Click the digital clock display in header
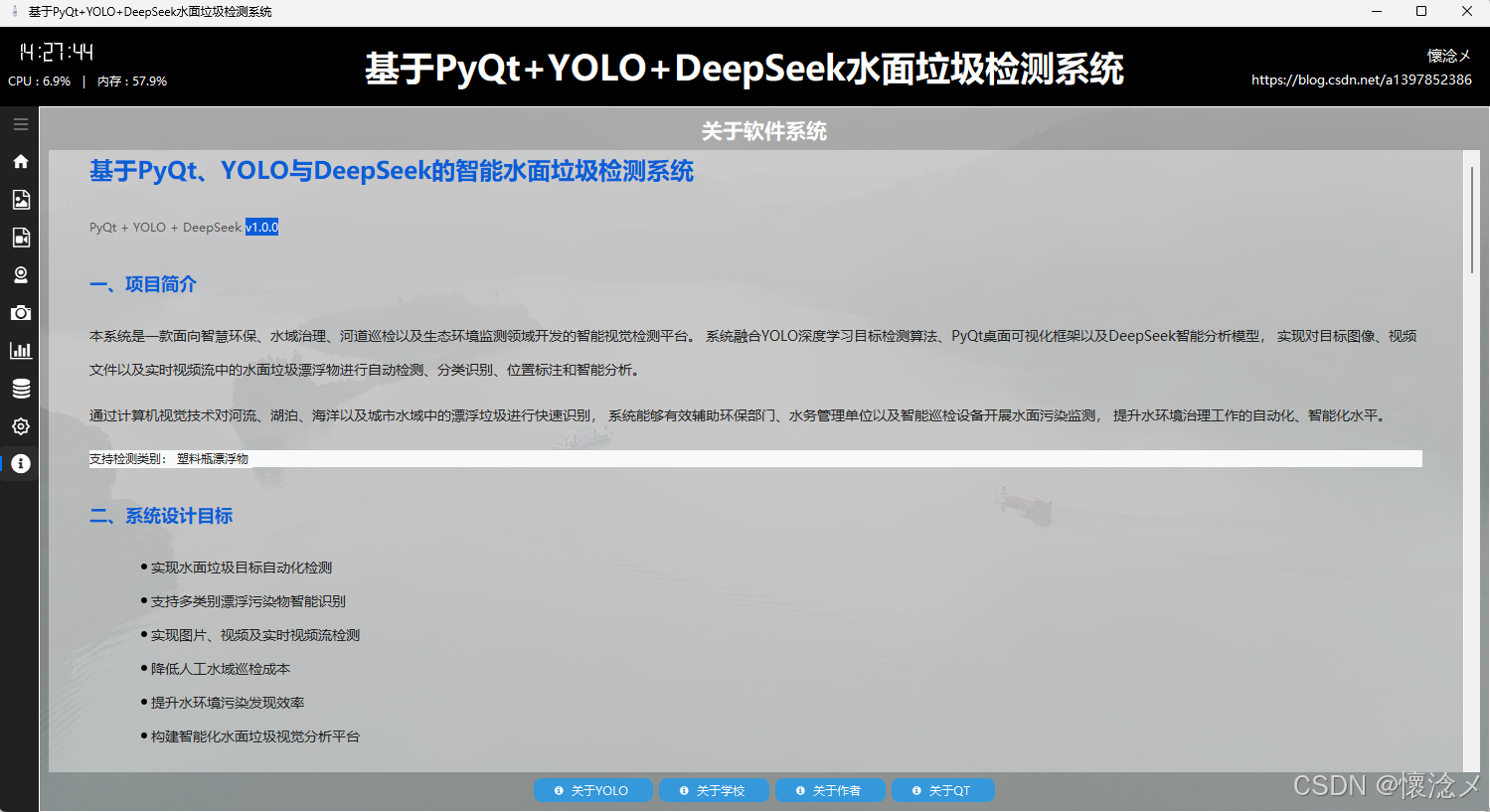Screen dimensions: 1490x812 [x=57, y=52]
